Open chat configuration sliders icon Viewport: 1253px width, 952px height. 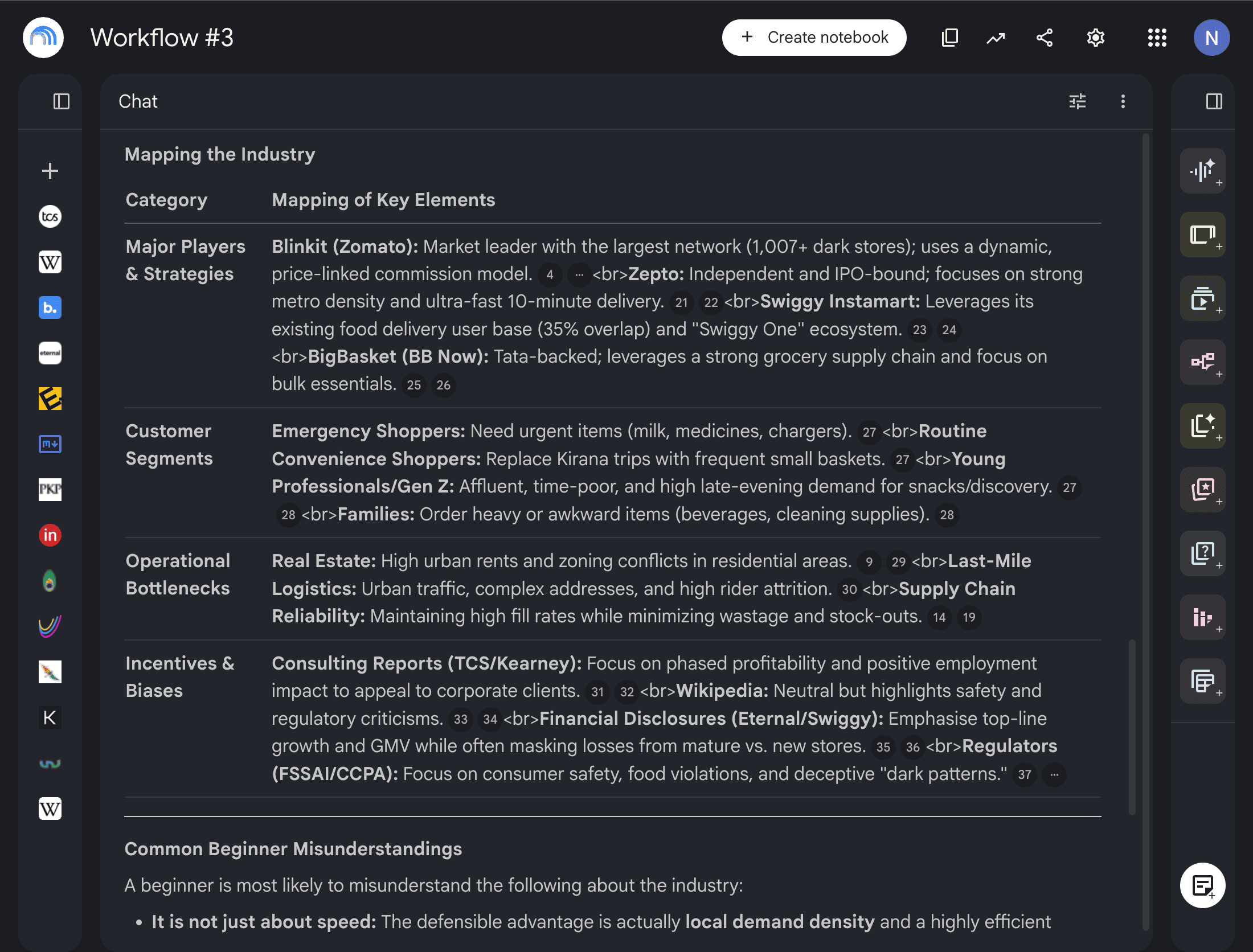pos(1077,101)
